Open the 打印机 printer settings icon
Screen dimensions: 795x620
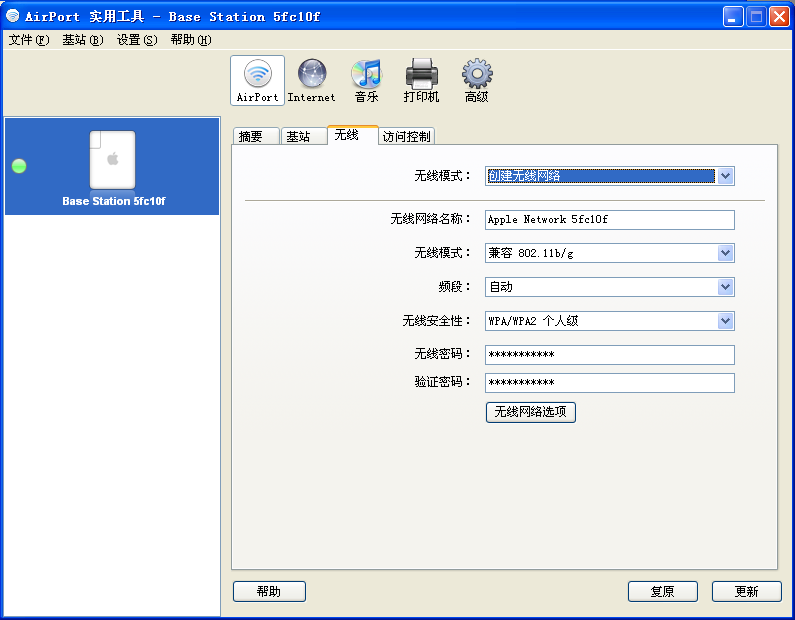click(421, 81)
